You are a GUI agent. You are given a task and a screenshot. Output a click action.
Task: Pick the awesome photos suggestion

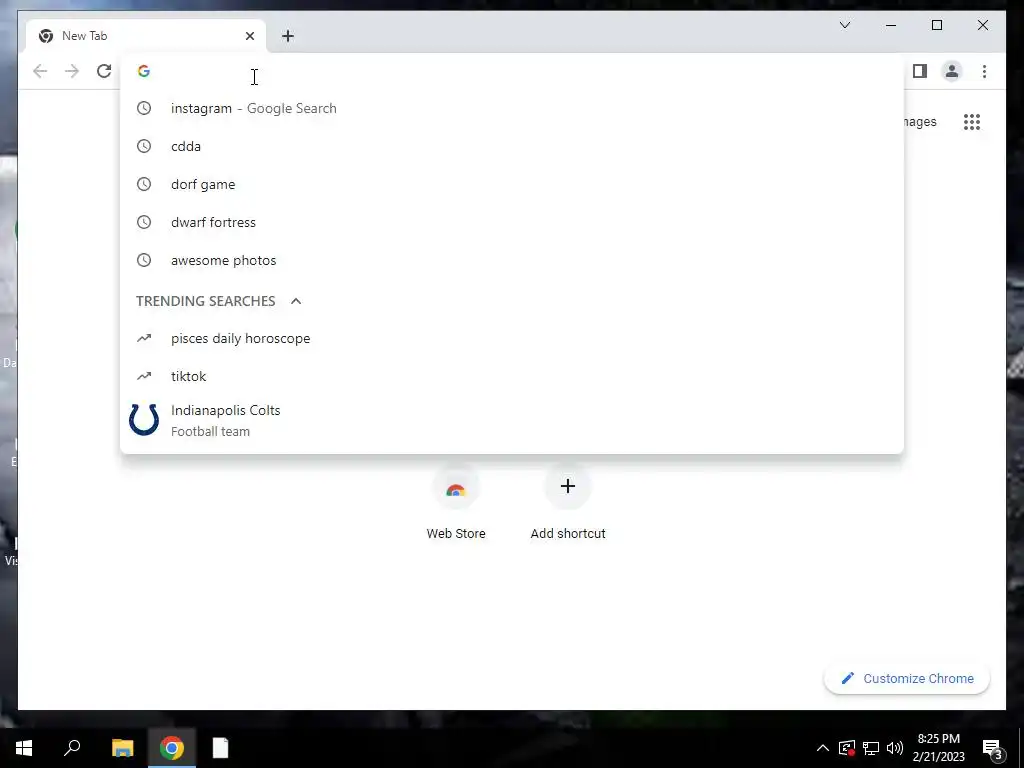(512, 260)
